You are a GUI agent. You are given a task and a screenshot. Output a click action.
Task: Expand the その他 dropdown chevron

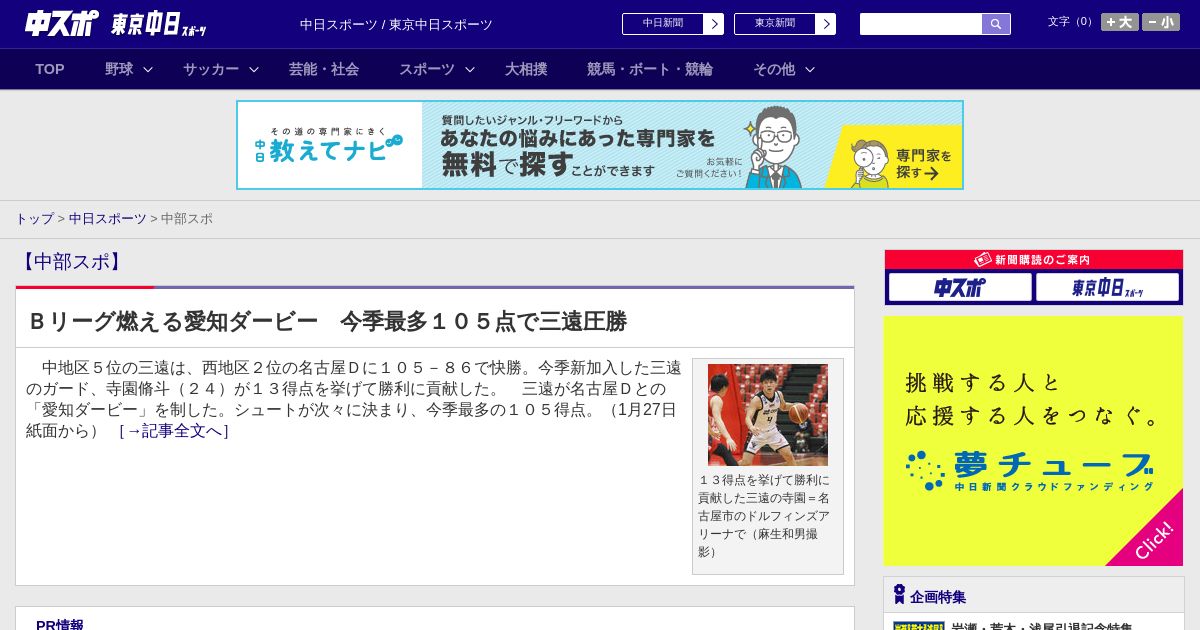[810, 70]
